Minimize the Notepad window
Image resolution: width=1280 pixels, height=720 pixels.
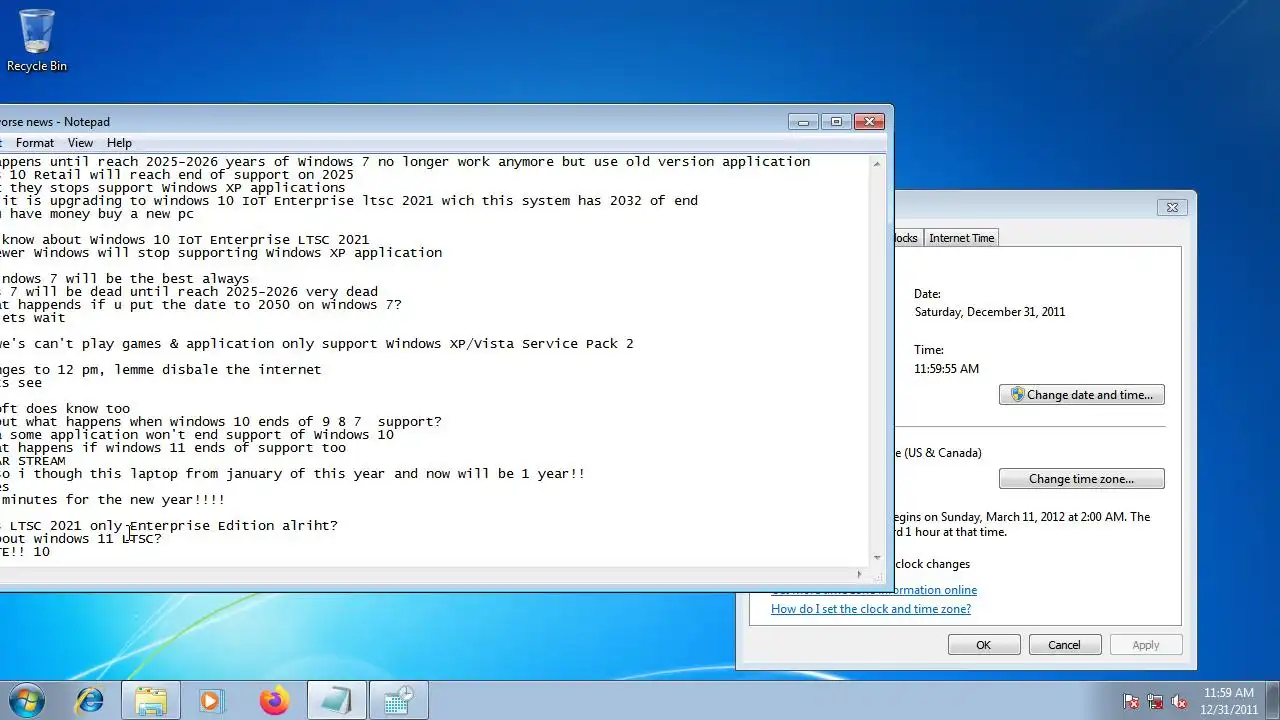point(803,122)
